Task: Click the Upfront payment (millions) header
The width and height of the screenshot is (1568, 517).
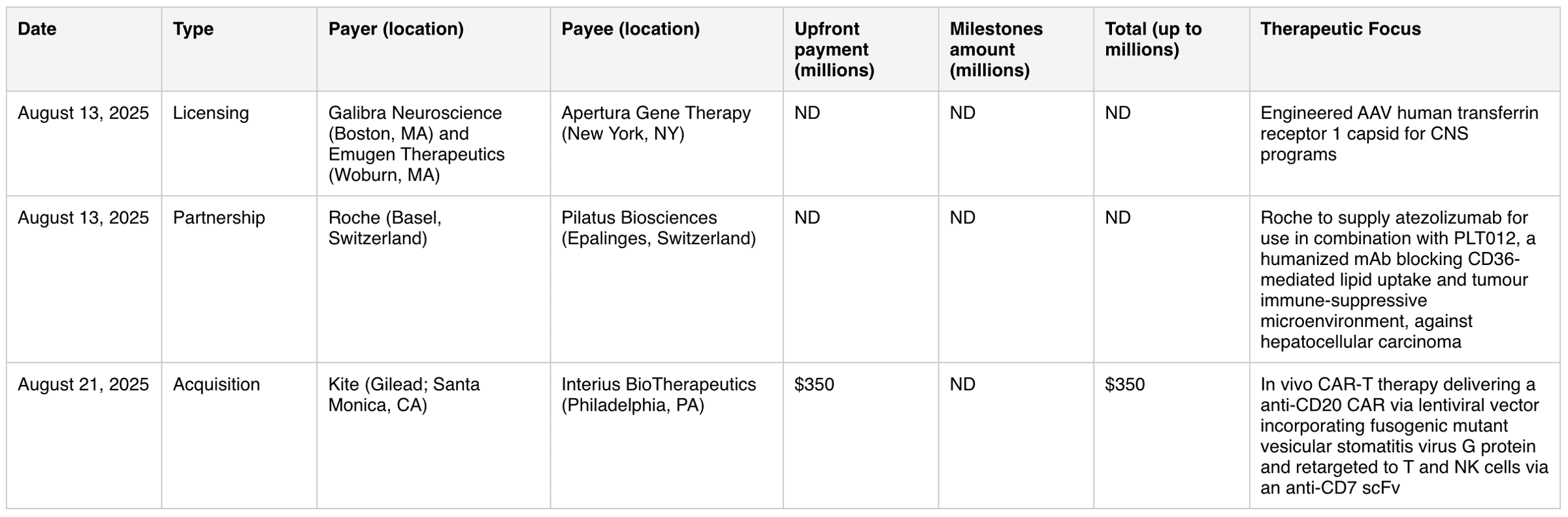Action: 834,50
